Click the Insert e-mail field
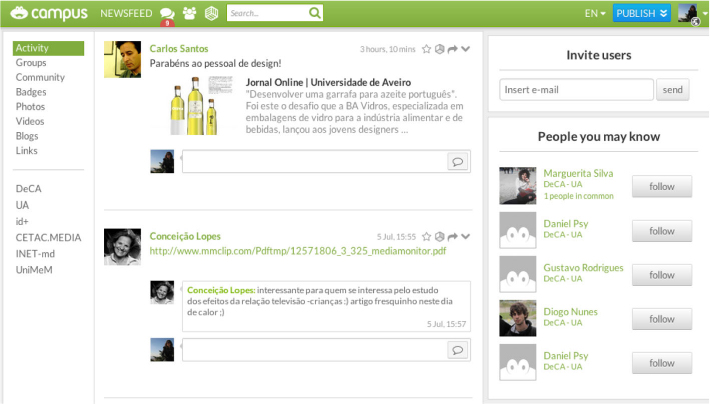The height and width of the screenshot is (404, 710). [x=576, y=90]
